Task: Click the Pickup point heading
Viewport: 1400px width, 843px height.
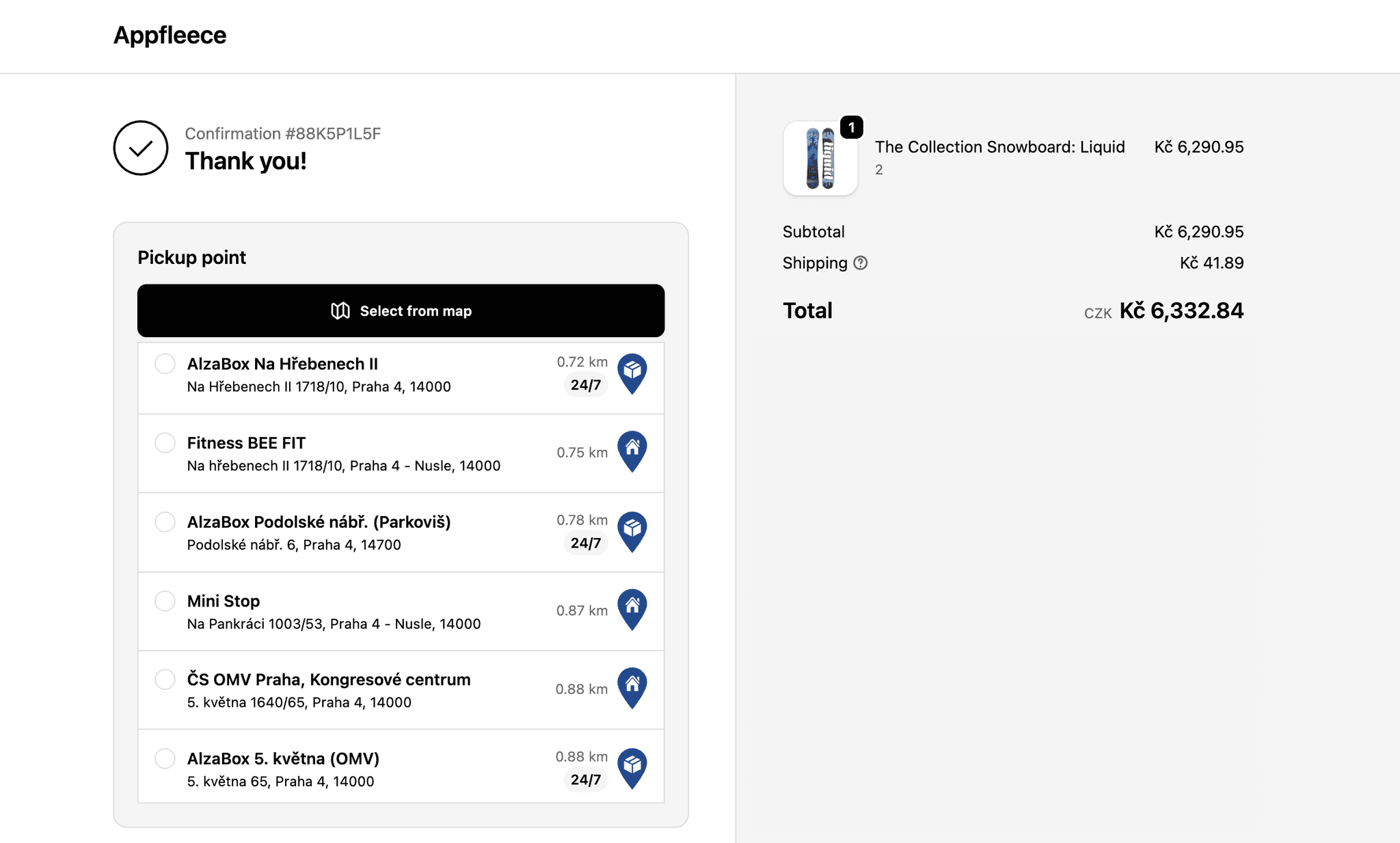Action: point(191,257)
